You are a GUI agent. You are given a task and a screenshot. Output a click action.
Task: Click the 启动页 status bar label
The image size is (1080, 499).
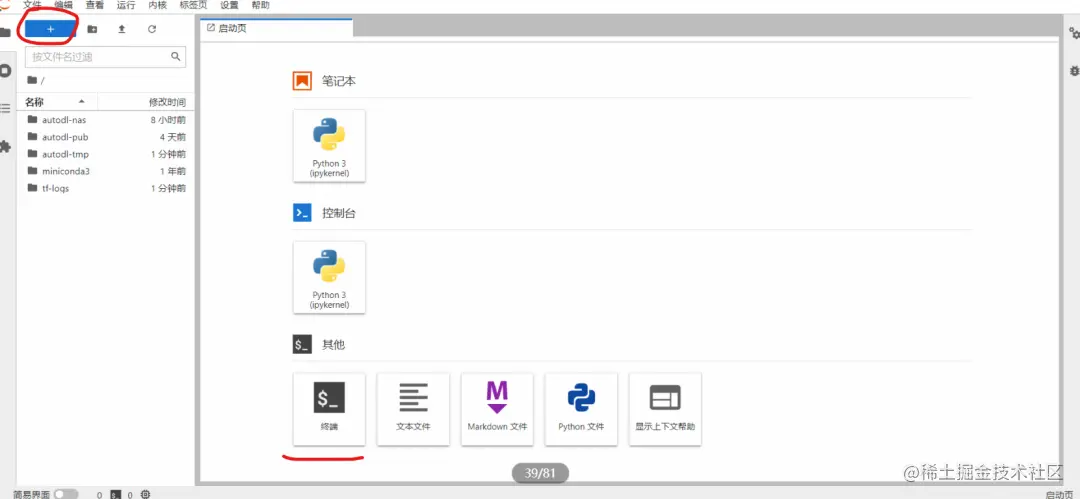pos(1059,494)
